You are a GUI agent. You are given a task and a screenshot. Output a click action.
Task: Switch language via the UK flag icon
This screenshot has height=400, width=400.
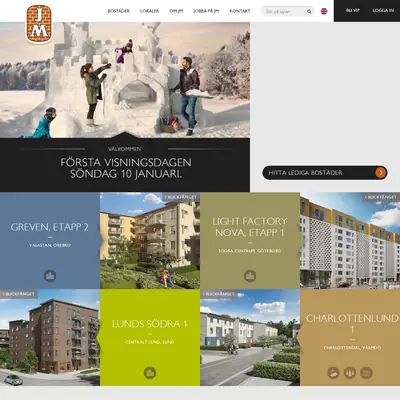(x=324, y=11)
